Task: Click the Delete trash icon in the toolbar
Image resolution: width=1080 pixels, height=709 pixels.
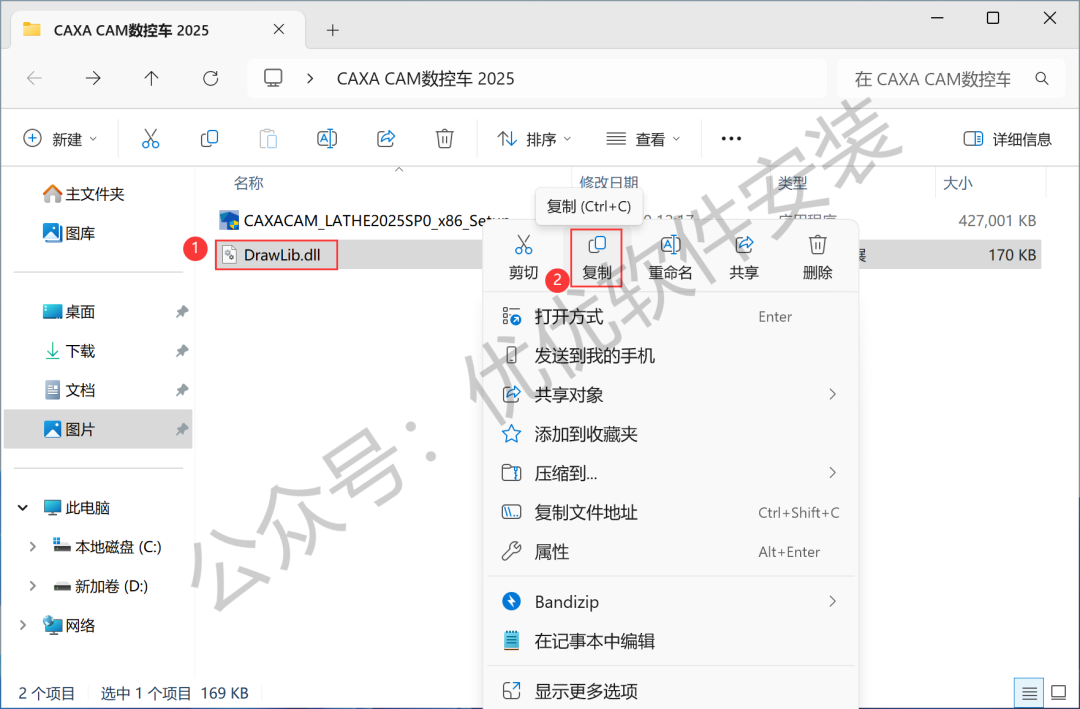Action: coord(444,138)
